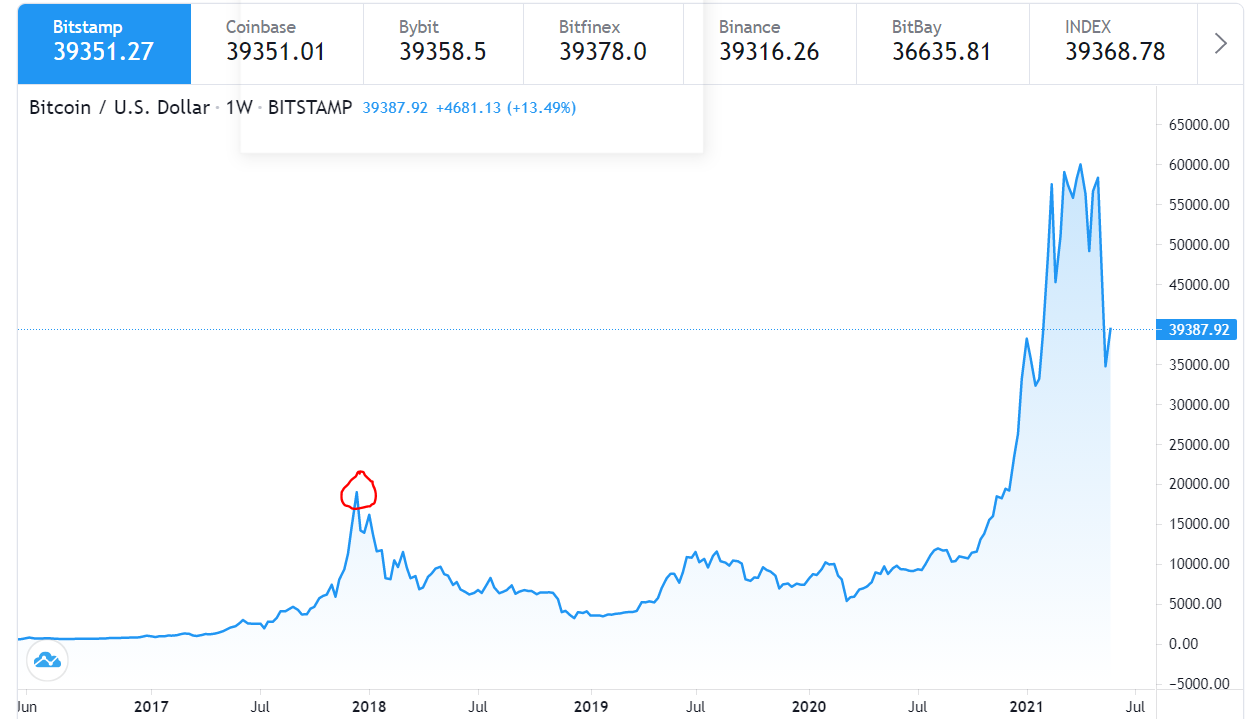Switch to the Binance tab

768,41
